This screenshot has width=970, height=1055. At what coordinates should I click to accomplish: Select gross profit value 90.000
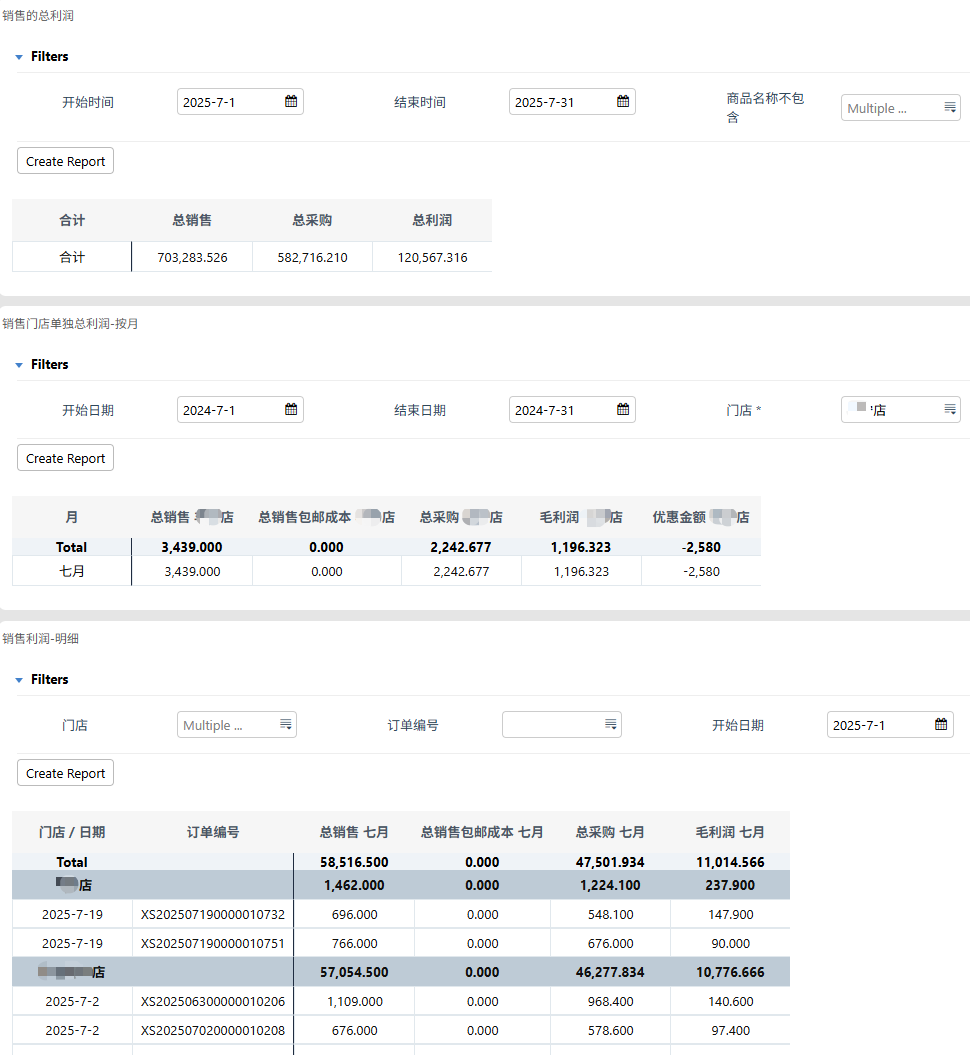[731, 943]
